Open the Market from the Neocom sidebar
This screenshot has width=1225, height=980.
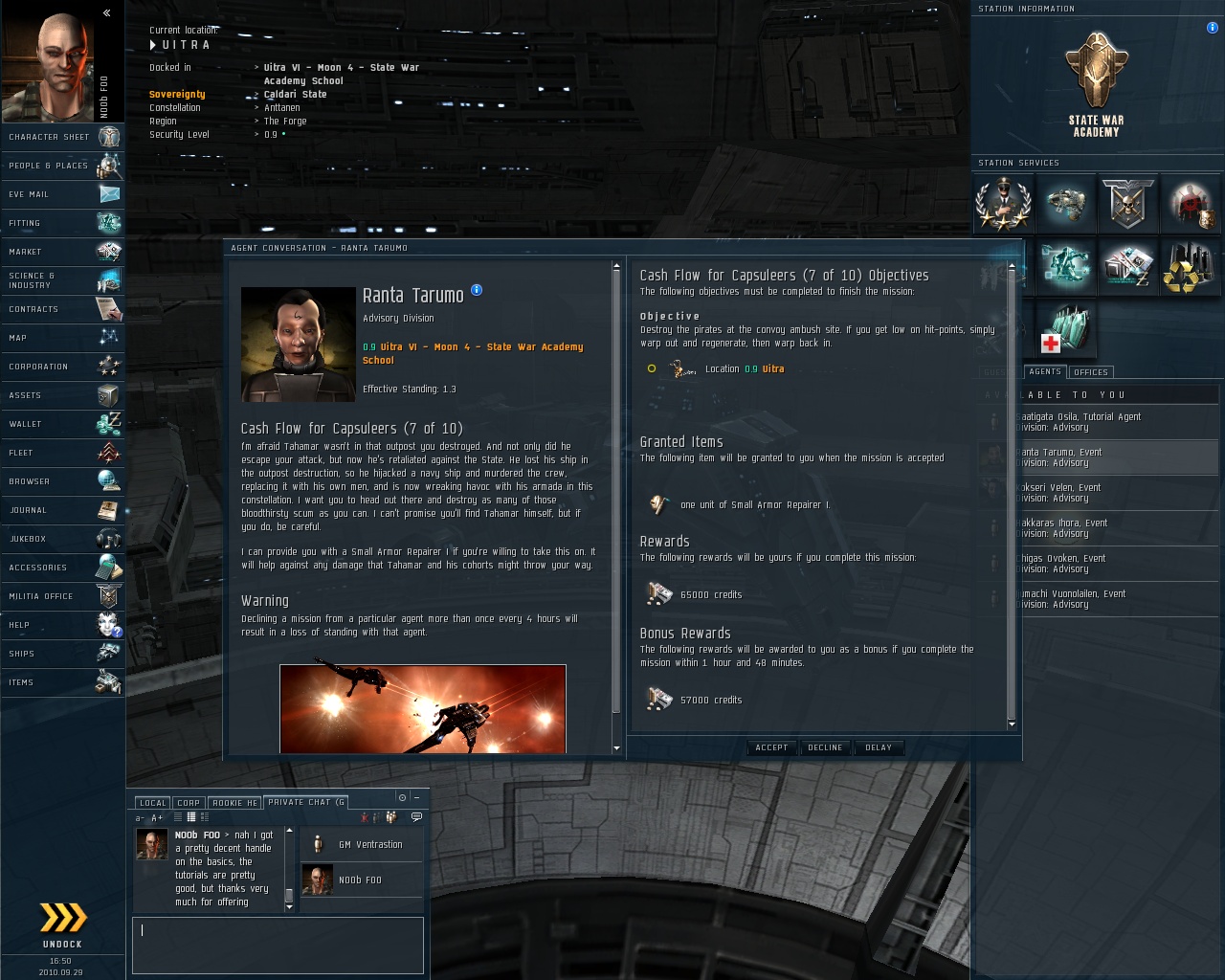62,252
